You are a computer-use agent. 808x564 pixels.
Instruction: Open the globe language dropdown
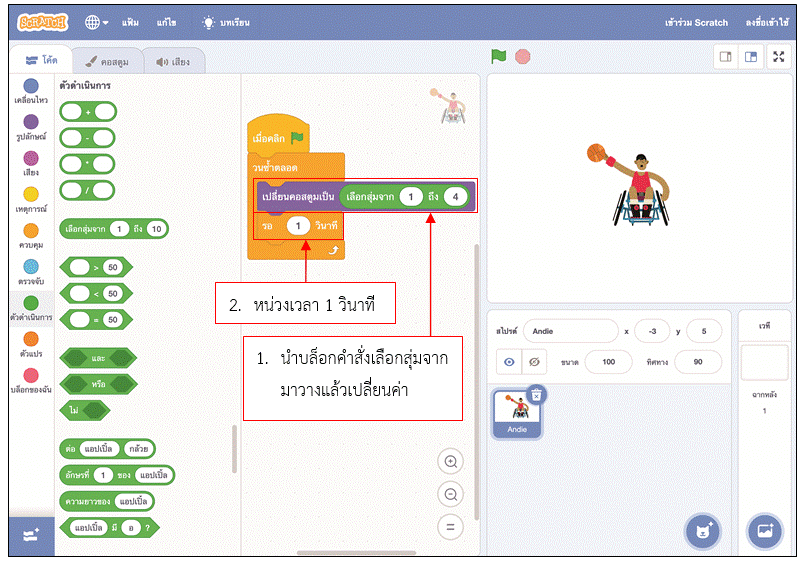tap(97, 21)
